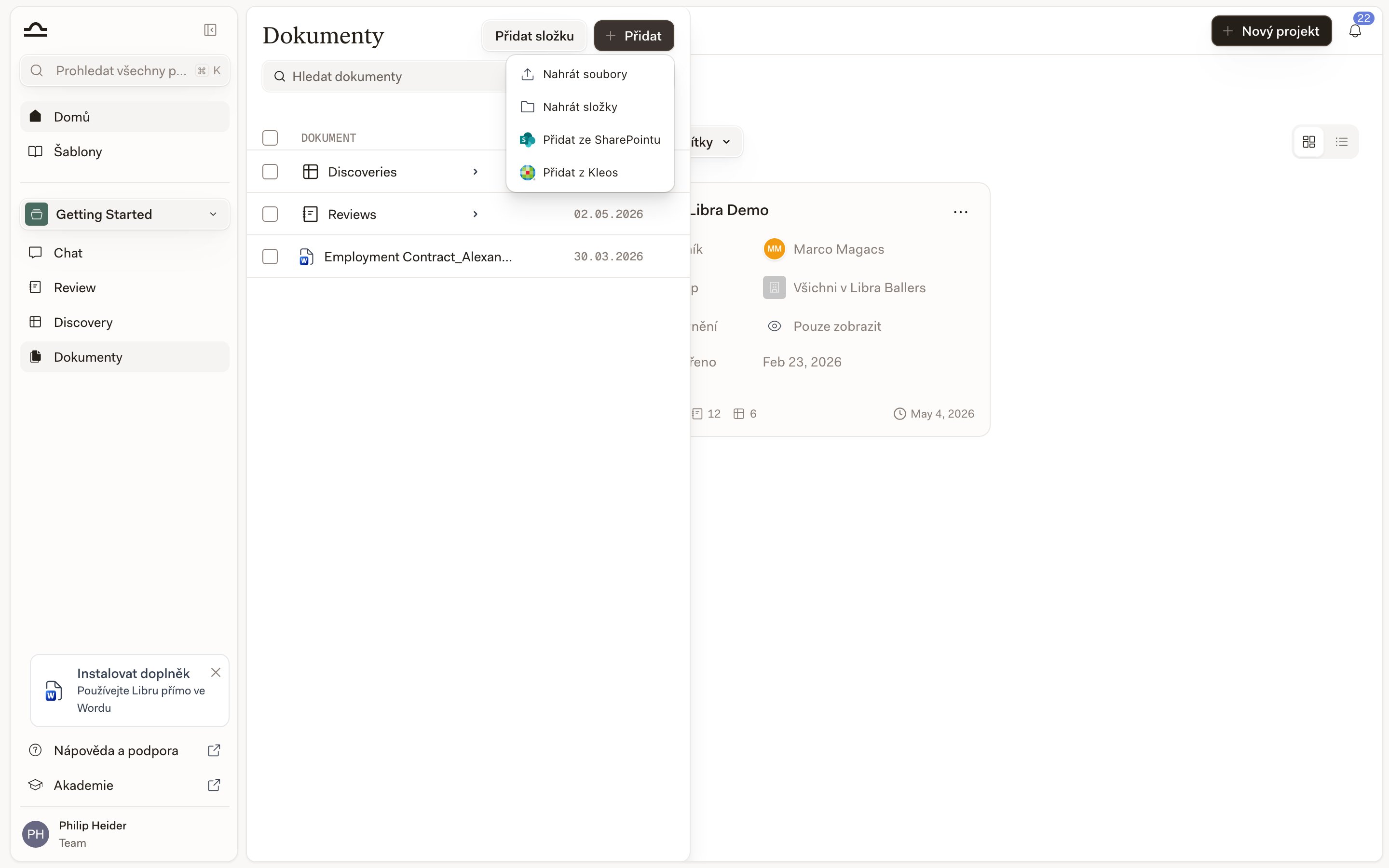Open Libra Demo card more-options menu
Image resolution: width=1389 pixels, height=868 pixels.
coord(960,212)
